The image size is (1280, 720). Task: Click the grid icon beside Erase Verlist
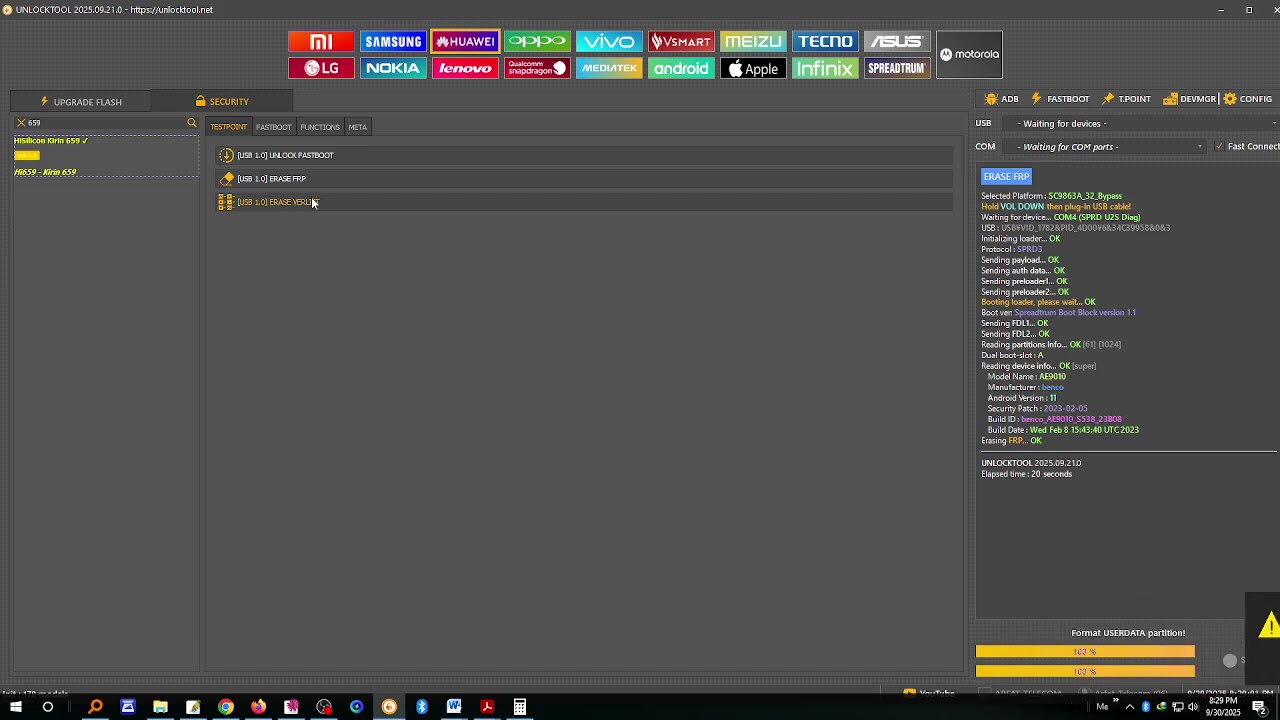pyautogui.click(x=226, y=202)
